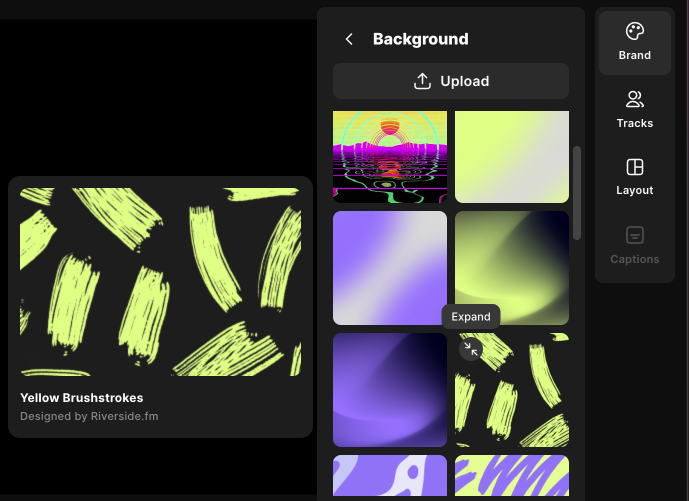Click the back arrow beside Background
The image size is (689, 501).
349,39
